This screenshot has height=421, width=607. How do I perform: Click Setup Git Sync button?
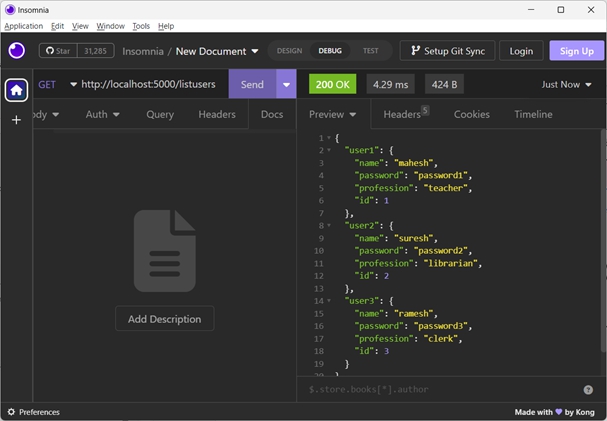(447, 51)
